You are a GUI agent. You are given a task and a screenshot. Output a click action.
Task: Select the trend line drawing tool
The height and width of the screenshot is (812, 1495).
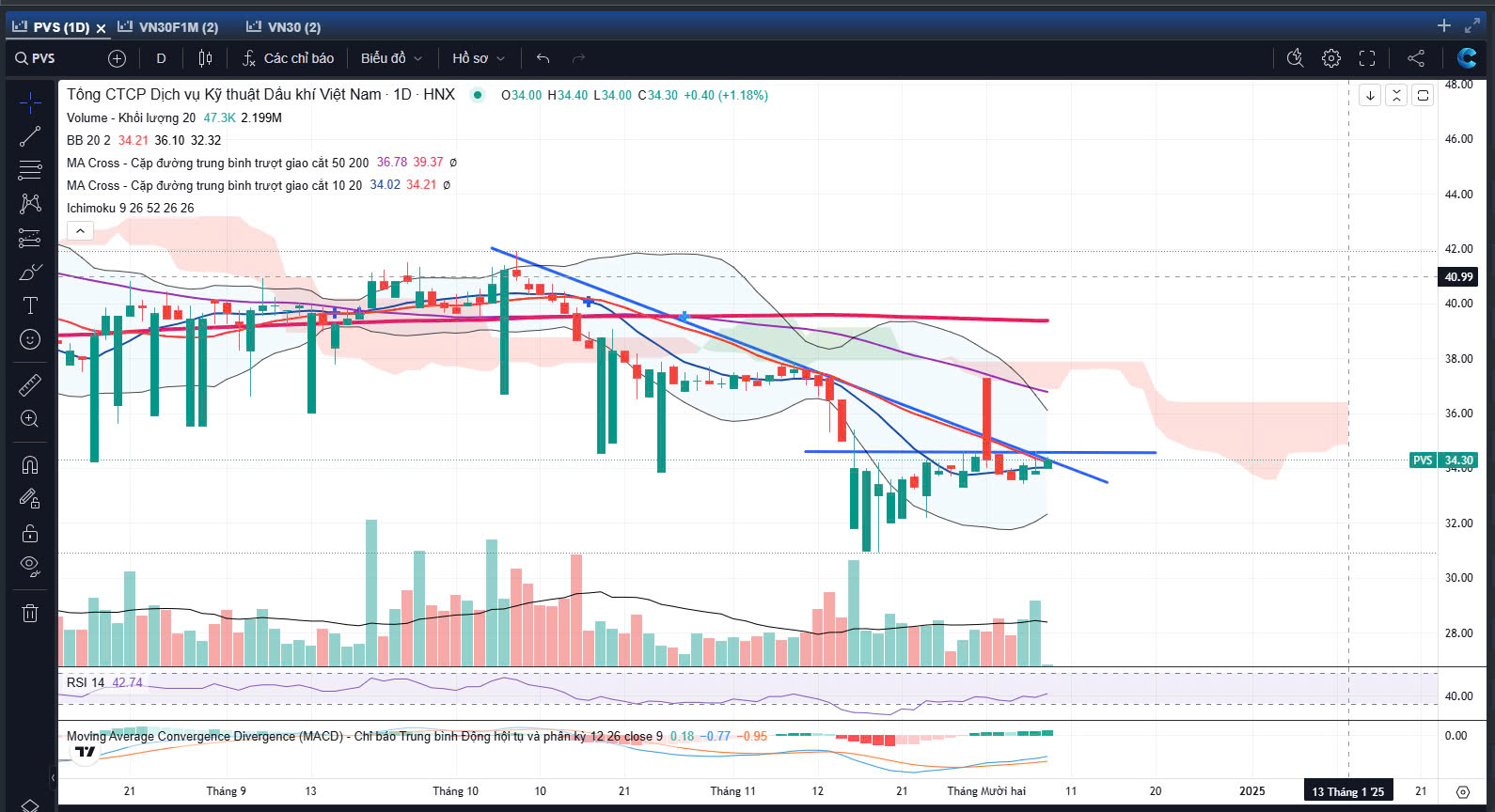tap(30, 136)
